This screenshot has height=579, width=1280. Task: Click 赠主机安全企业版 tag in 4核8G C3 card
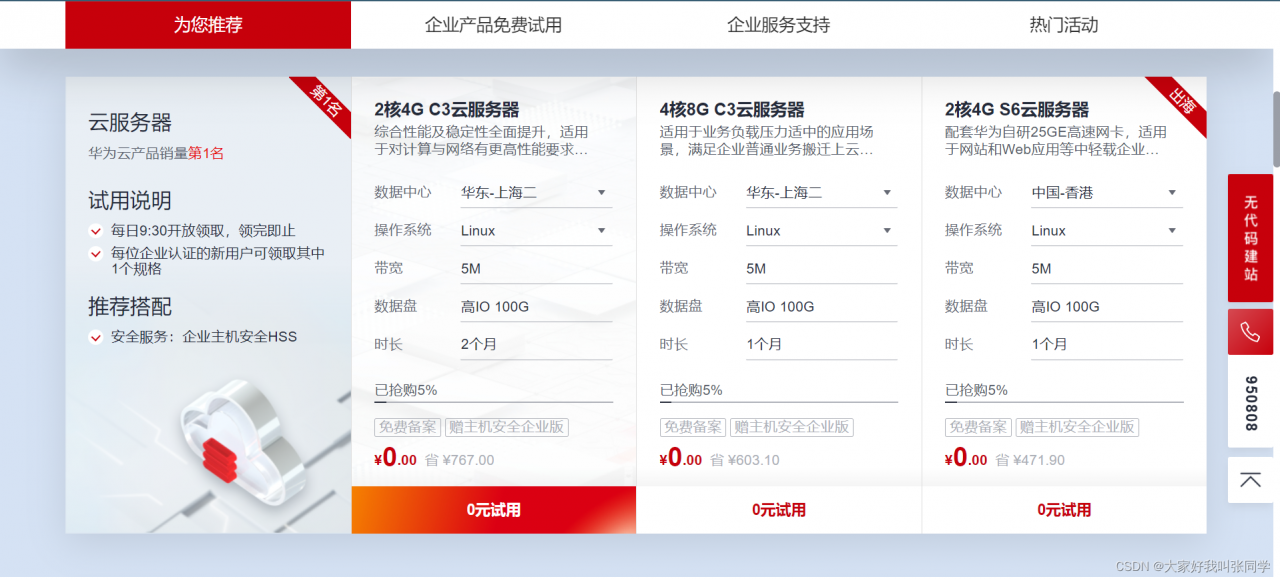[792, 427]
